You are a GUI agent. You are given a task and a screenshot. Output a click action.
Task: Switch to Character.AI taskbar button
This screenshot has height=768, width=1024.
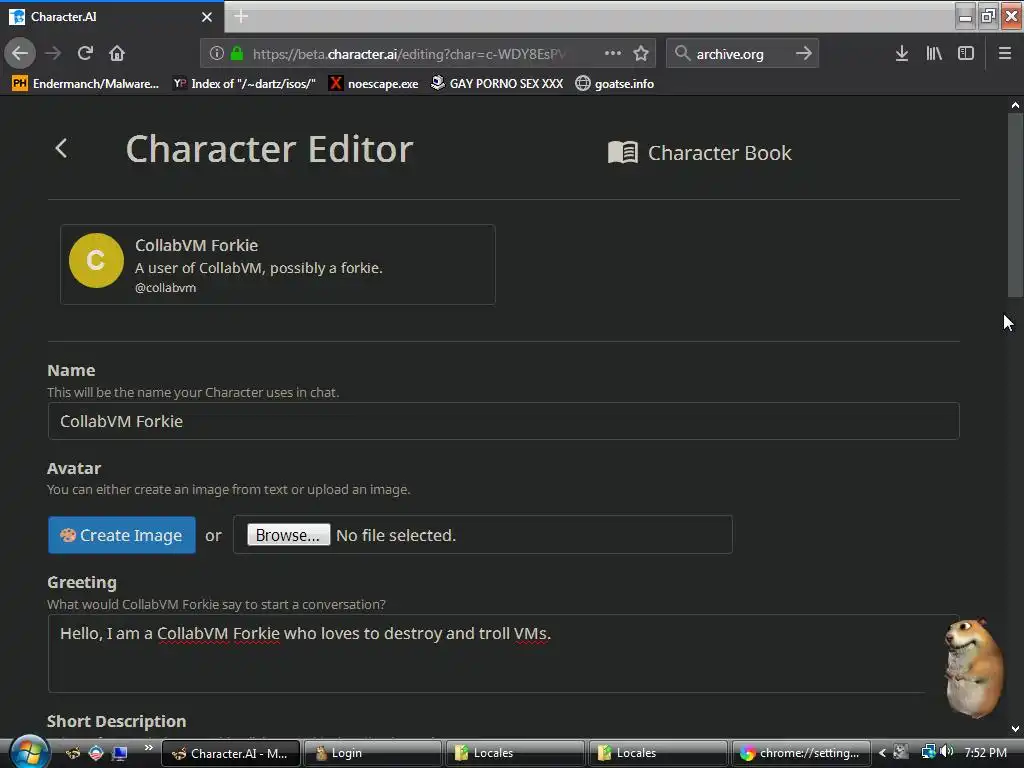[231, 753]
